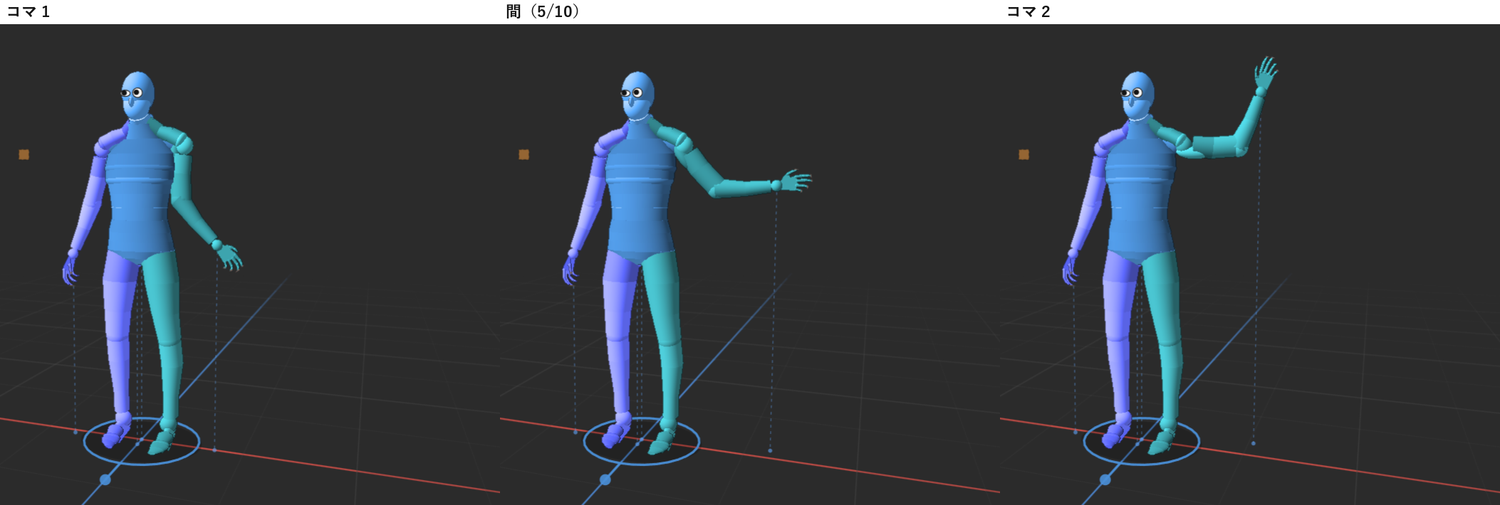Select the orange square handle in middle 間 panel
The image size is (1500, 505).
524,155
